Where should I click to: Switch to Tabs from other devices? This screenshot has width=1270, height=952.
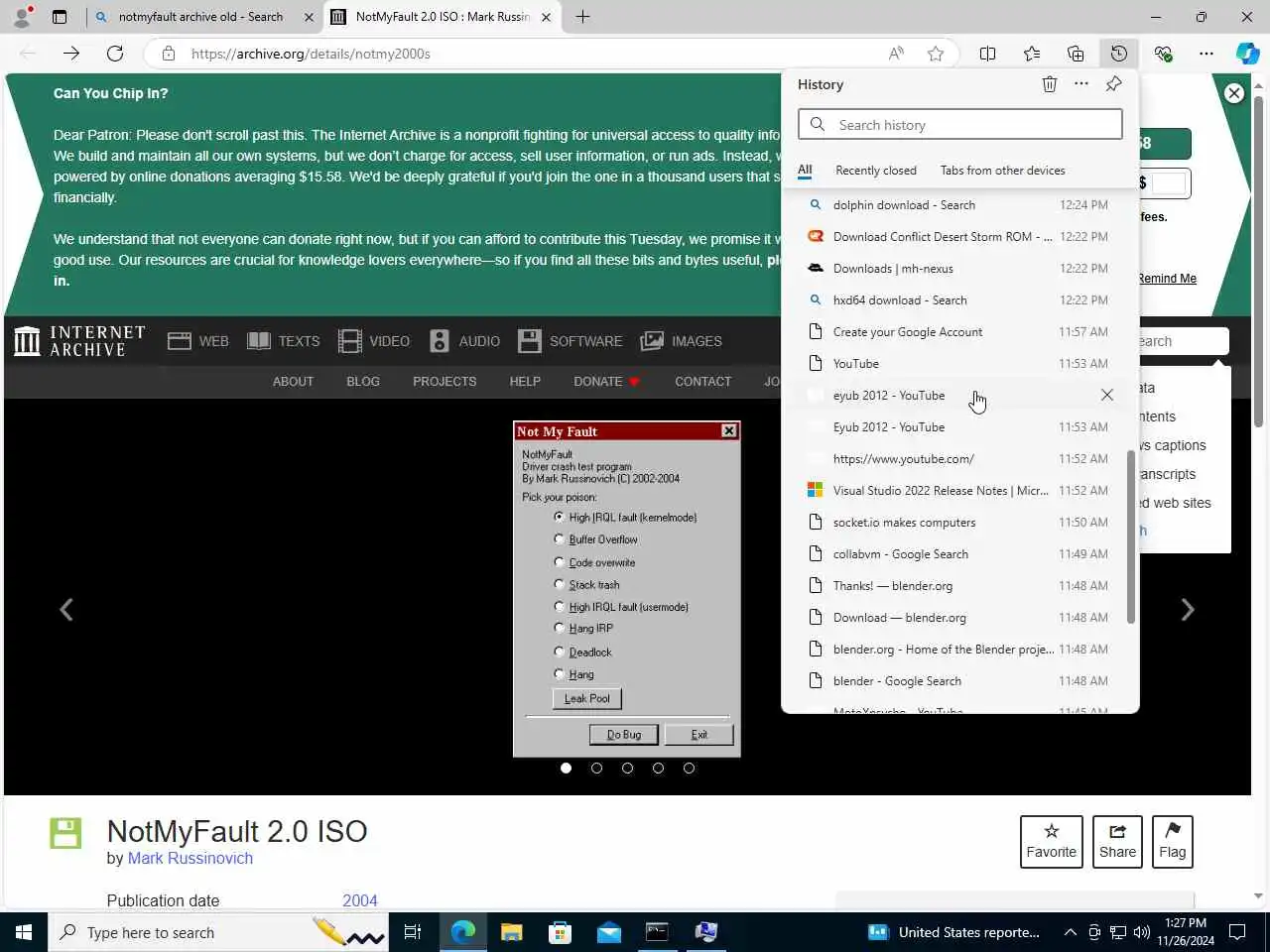point(1002,171)
